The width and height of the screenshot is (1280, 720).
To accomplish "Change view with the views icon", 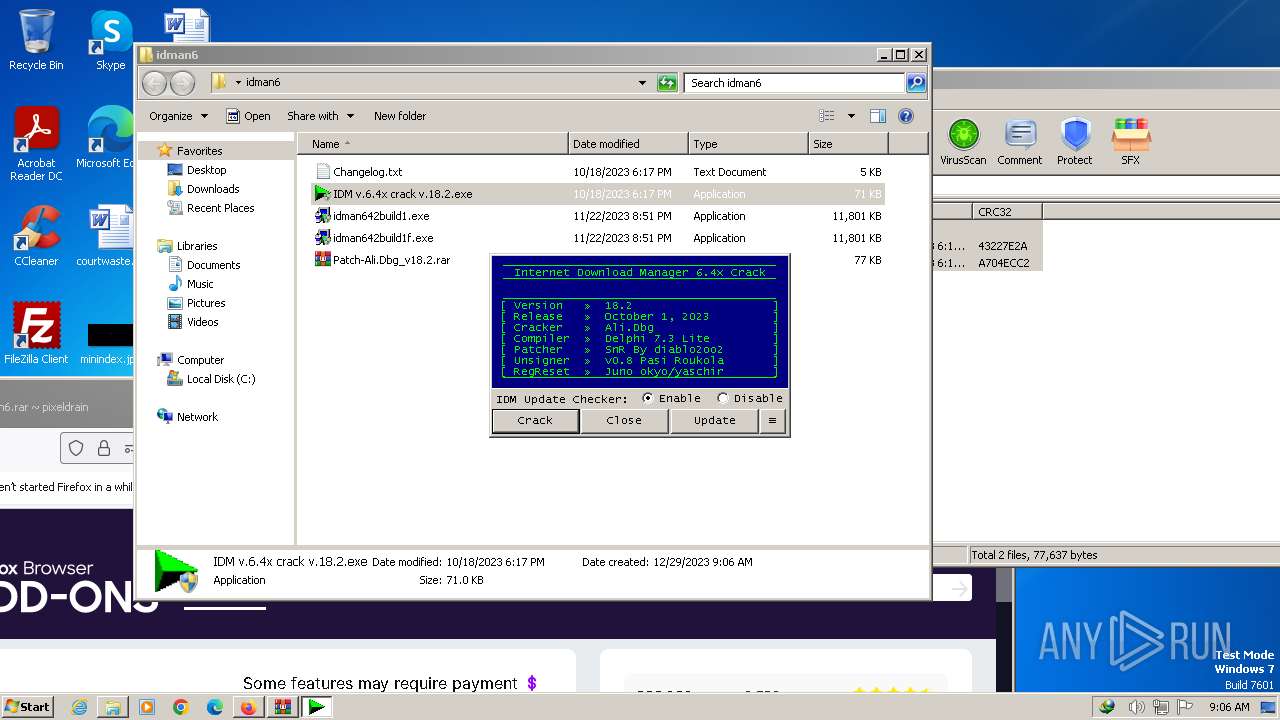I will point(827,116).
